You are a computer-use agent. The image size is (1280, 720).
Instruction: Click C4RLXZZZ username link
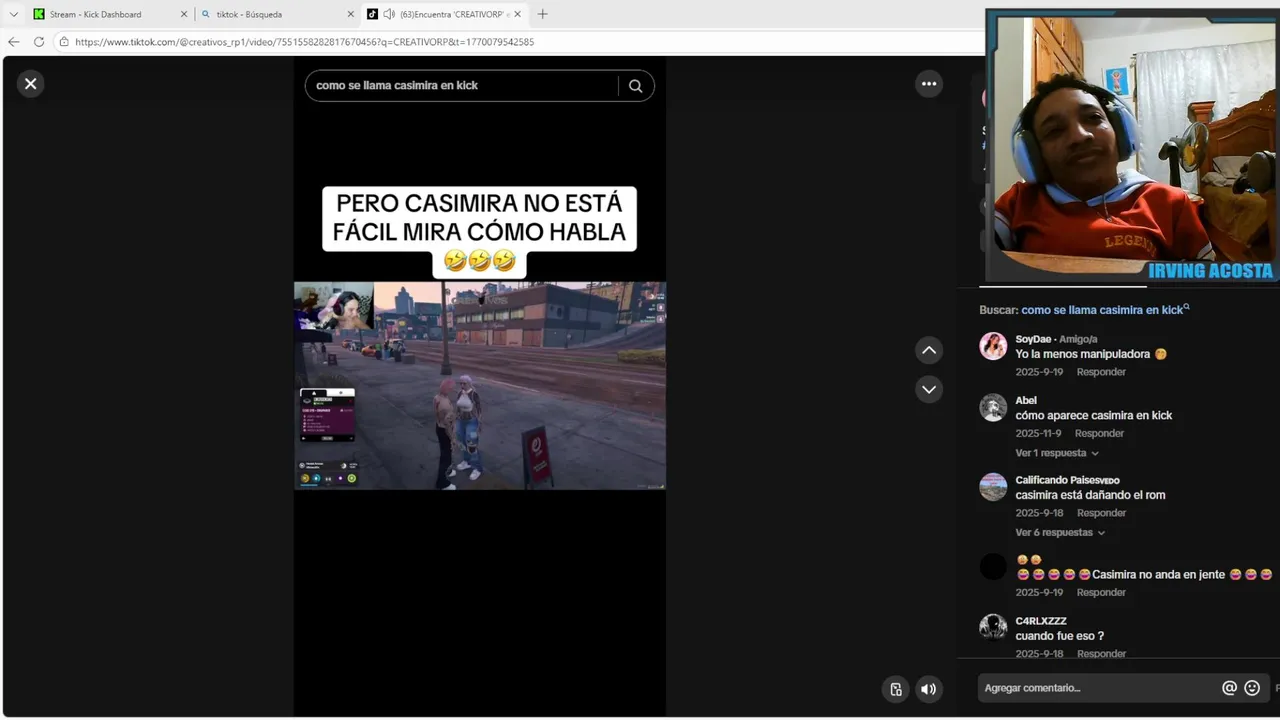[x=1041, y=621]
